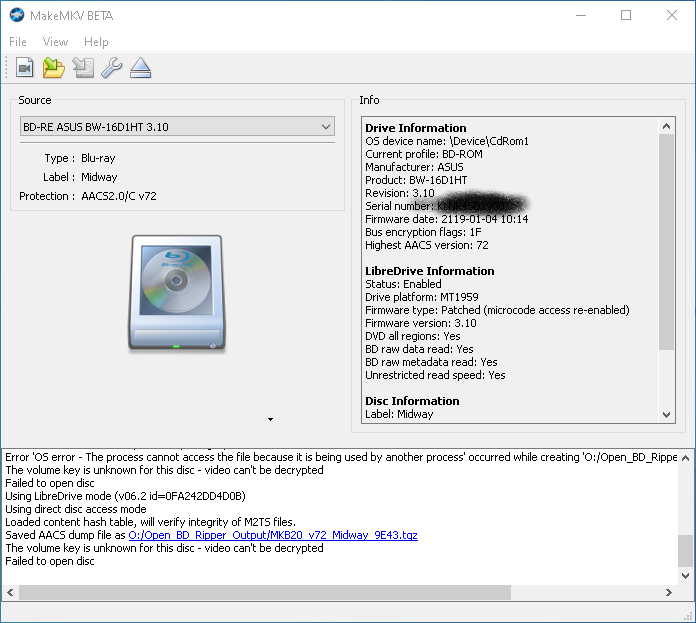Click 'Protection : AACS2.0/C v72' text
This screenshot has height=623, width=696.
[88, 196]
